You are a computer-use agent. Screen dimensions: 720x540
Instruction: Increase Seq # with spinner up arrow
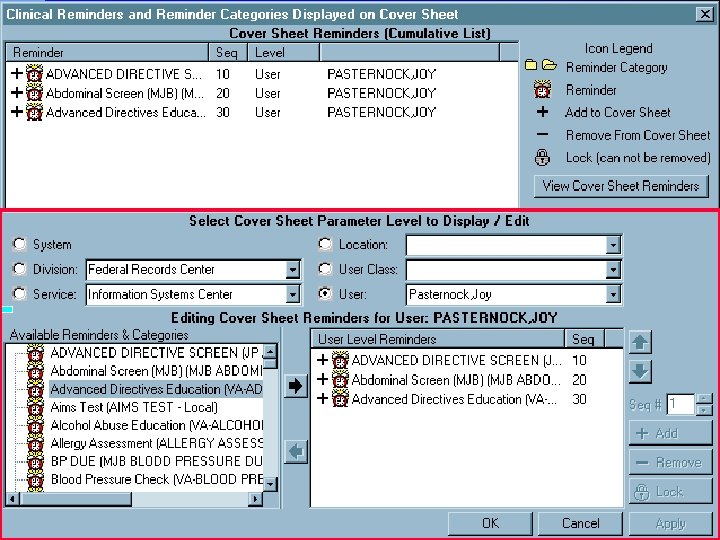click(x=703, y=399)
